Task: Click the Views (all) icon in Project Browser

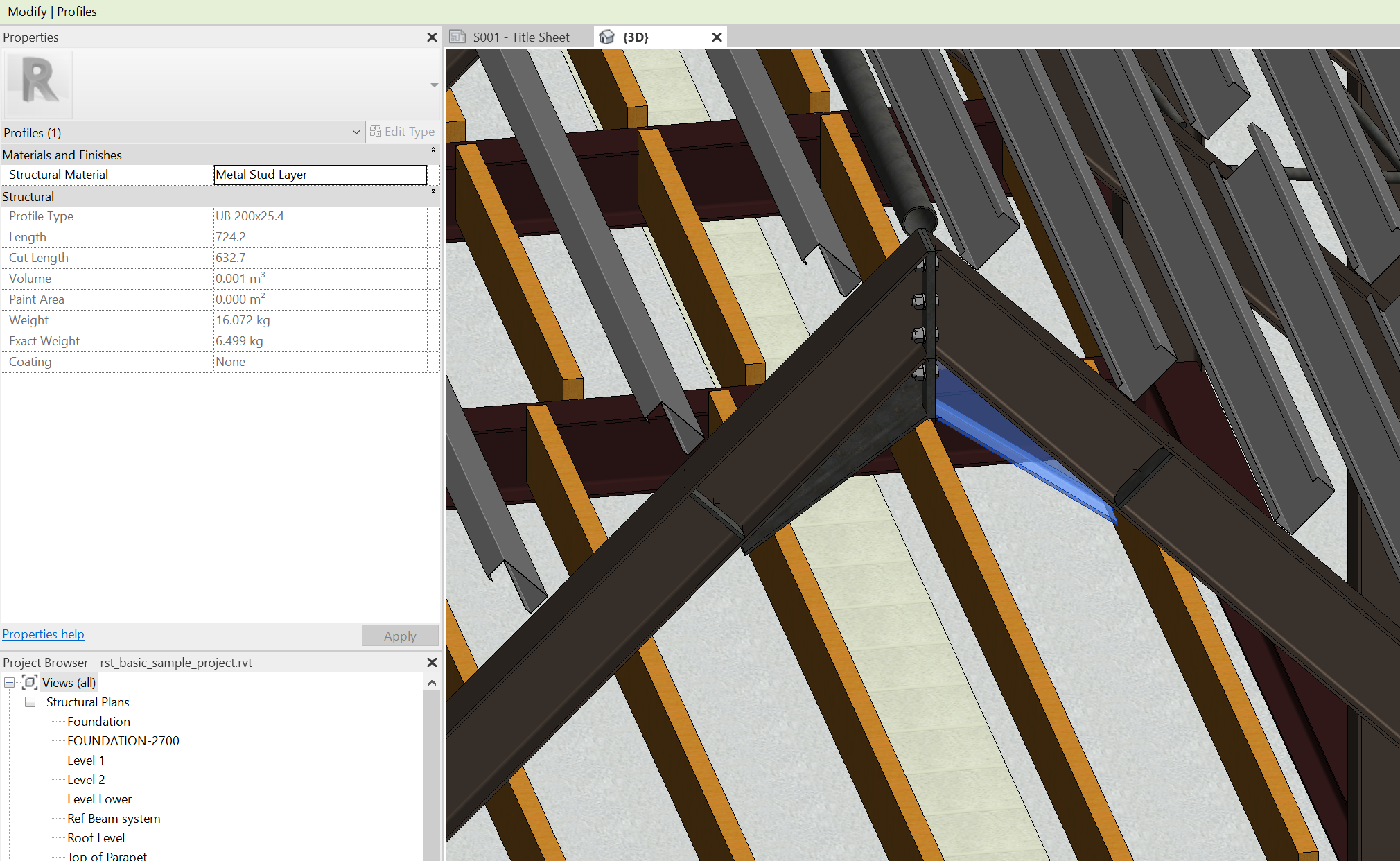Action: click(x=29, y=682)
